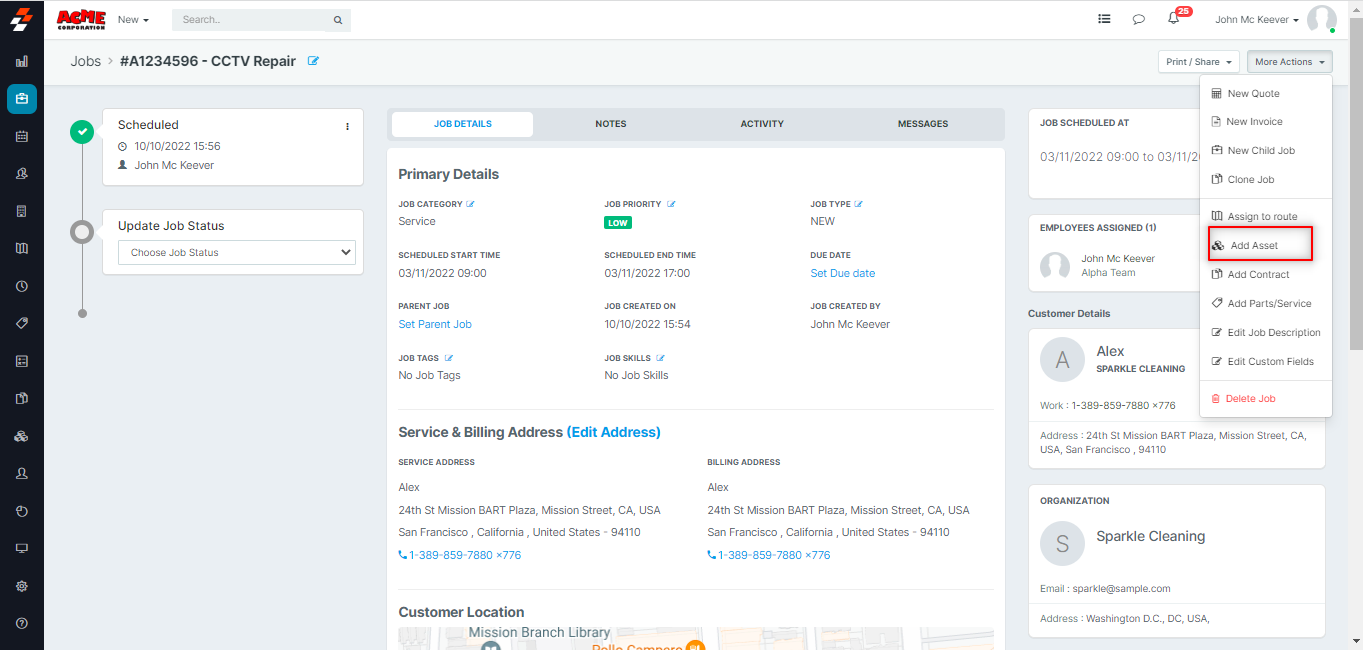This screenshot has width=1363, height=650.
Task: Open the Print / Share dropdown
Action: 1198,62
